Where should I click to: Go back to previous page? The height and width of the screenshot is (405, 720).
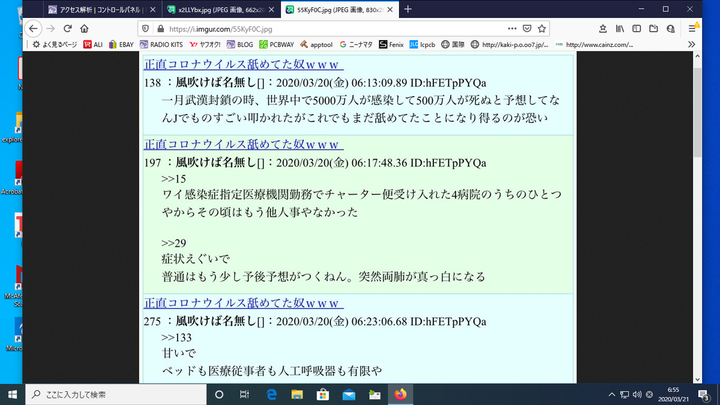point(33,28)
